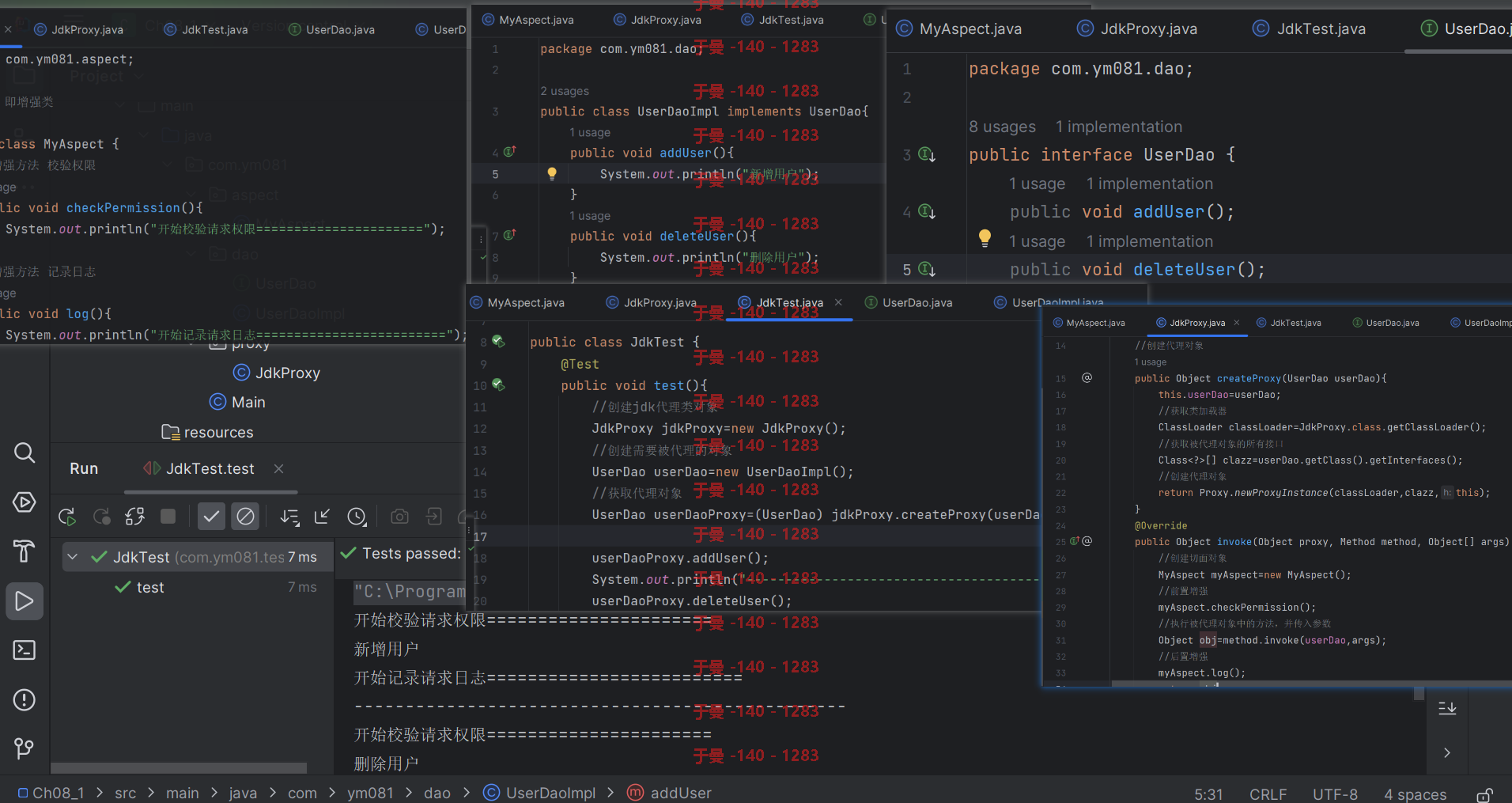Click '1 implementation' hint above UserDao interface
Image resolution: width=1512 pixels, height=803 pixels.
point(1119,127)
